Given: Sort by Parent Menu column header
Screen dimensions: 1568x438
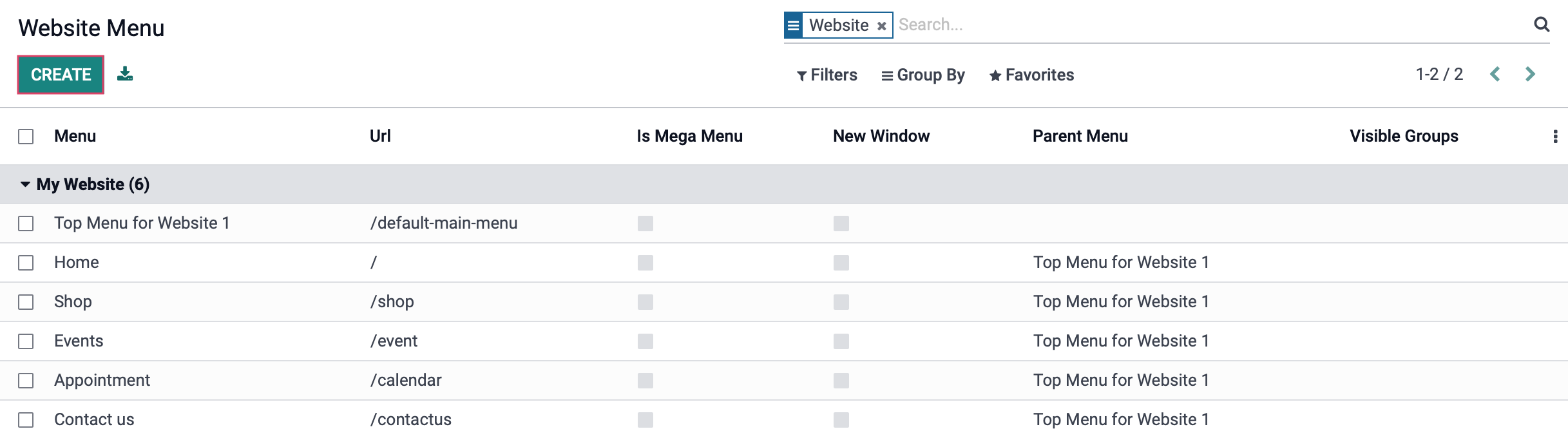Looking at the screenshot, I should [1080, 136].
